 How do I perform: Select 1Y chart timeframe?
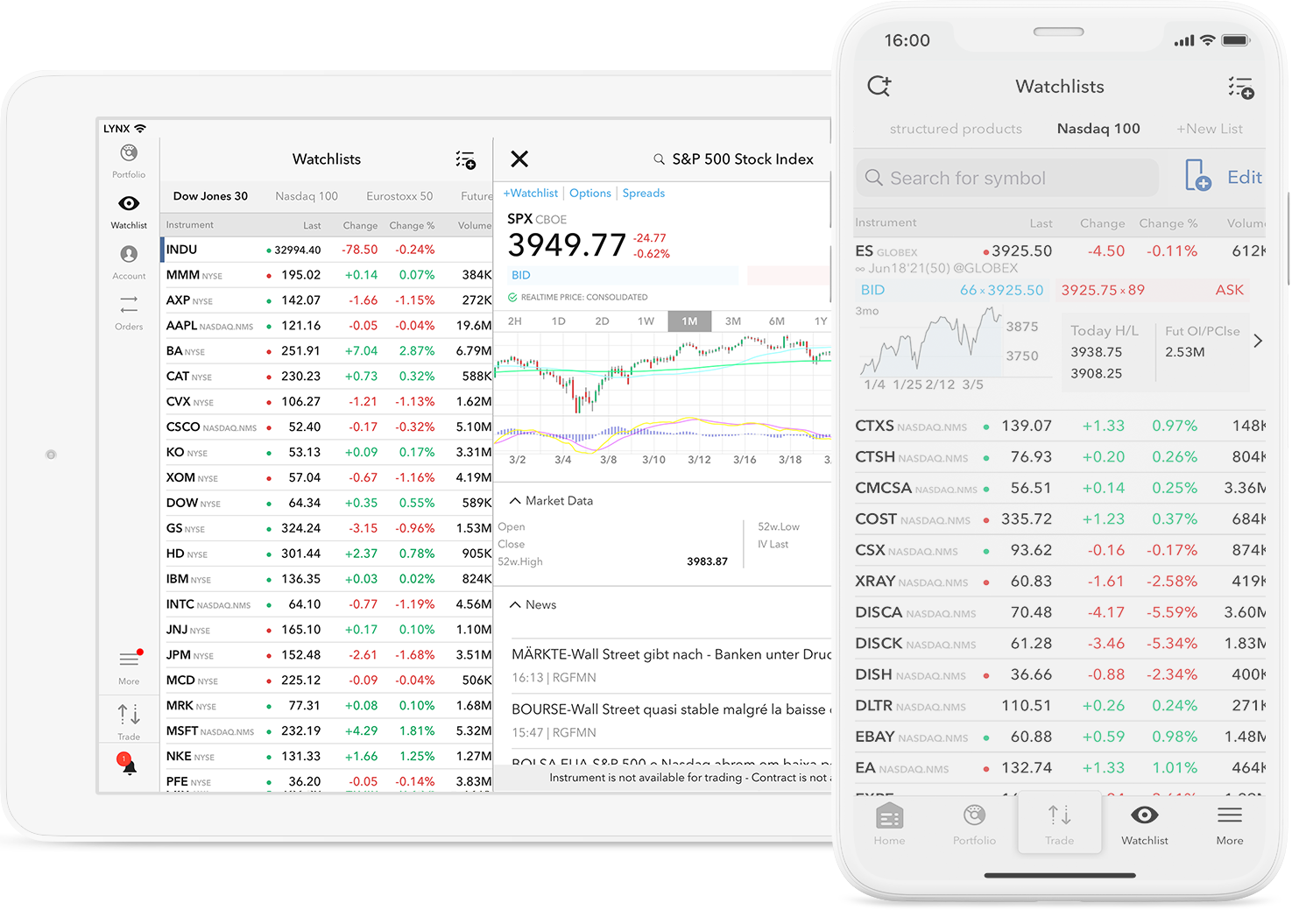[x=821, y=321]
